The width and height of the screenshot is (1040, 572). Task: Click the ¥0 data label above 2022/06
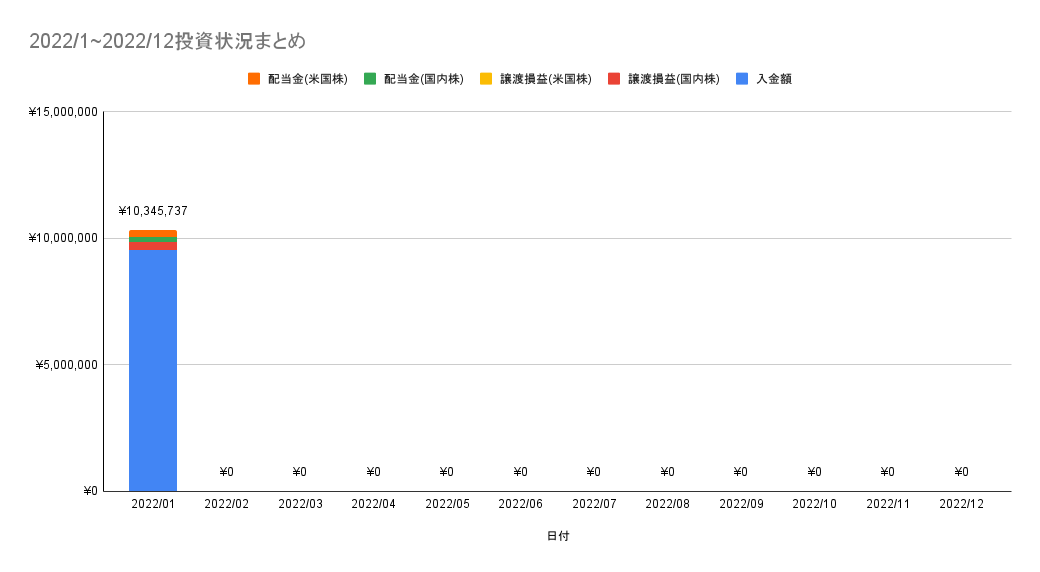(521, 472)
